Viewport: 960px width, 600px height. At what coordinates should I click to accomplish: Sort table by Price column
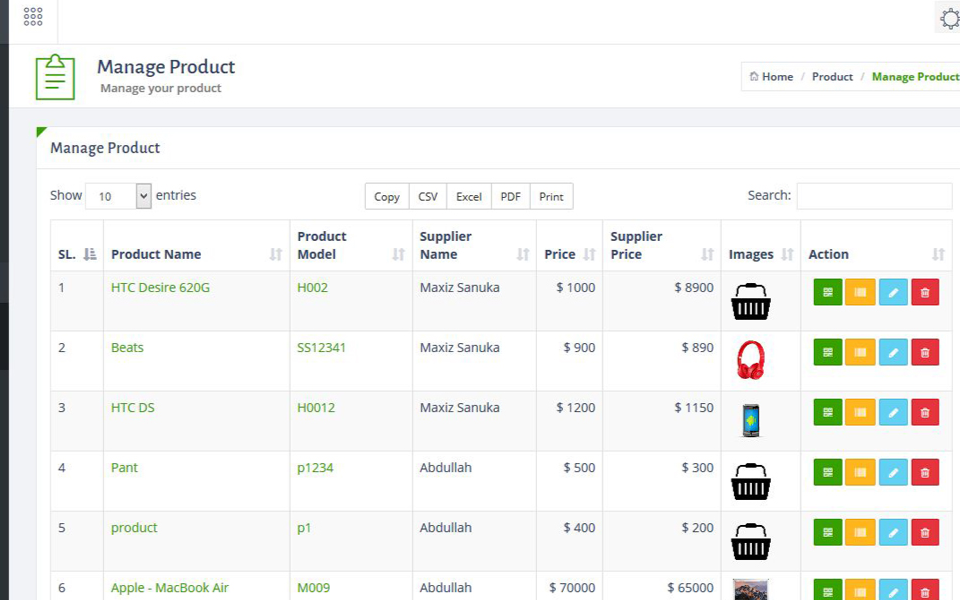(x=569, y=255)
